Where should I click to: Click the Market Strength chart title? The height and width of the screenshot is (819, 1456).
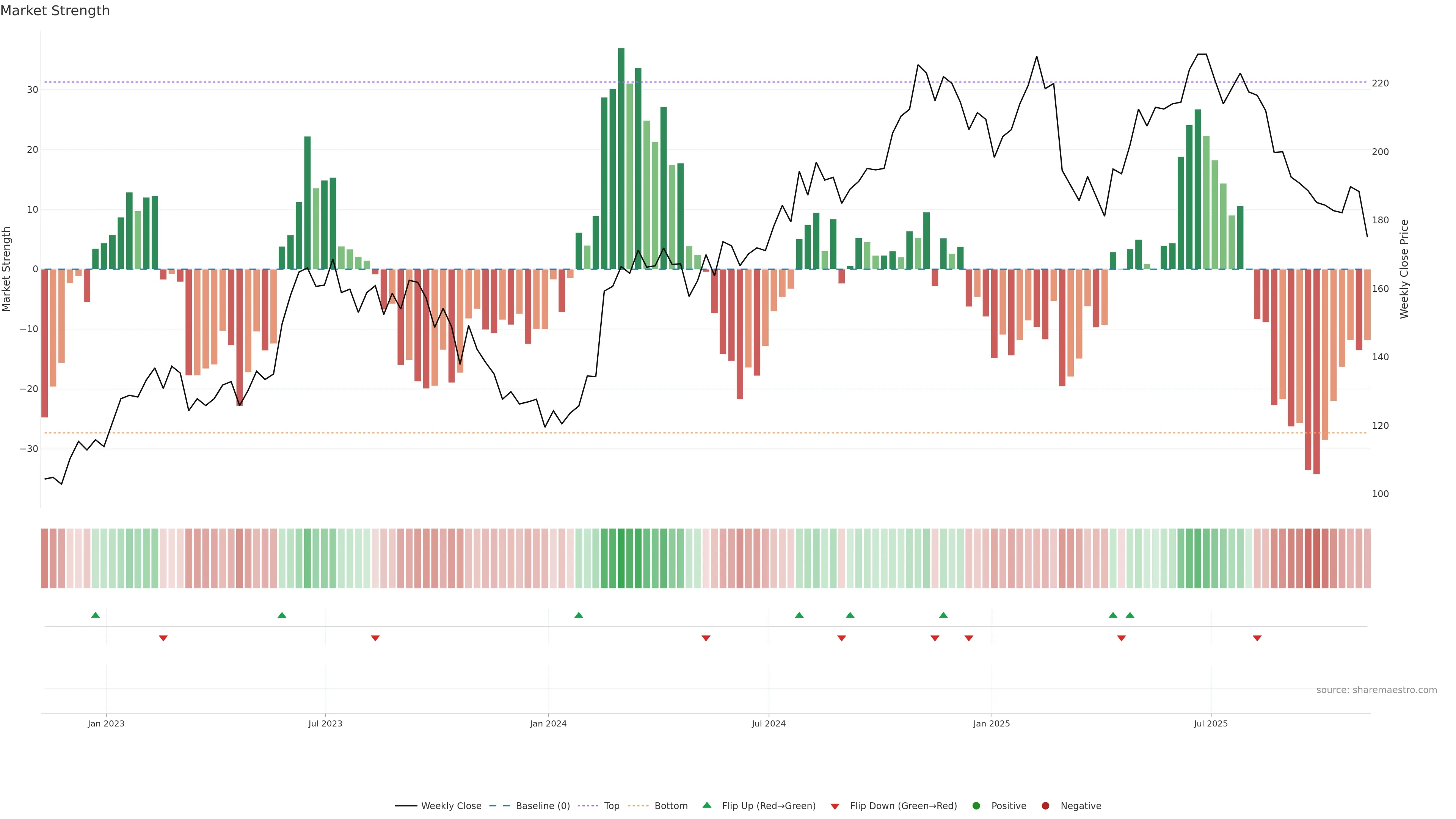[x=55, y=10]
